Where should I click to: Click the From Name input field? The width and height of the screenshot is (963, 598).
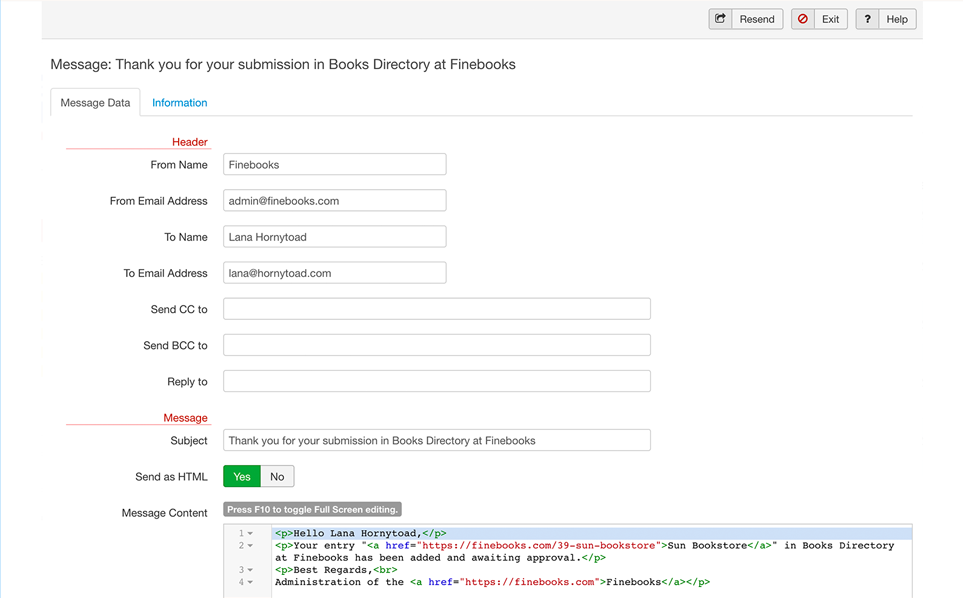335,165
